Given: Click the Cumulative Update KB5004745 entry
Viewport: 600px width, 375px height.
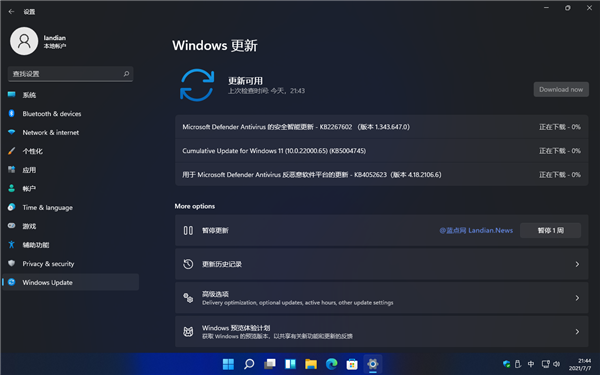Looking at the screenshot, I should [x=382, y=151].
